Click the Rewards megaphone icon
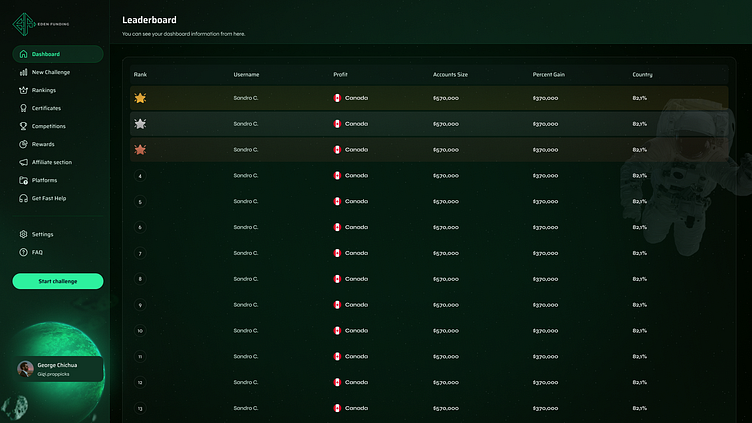The image size is (752, 423). (23, 144)
